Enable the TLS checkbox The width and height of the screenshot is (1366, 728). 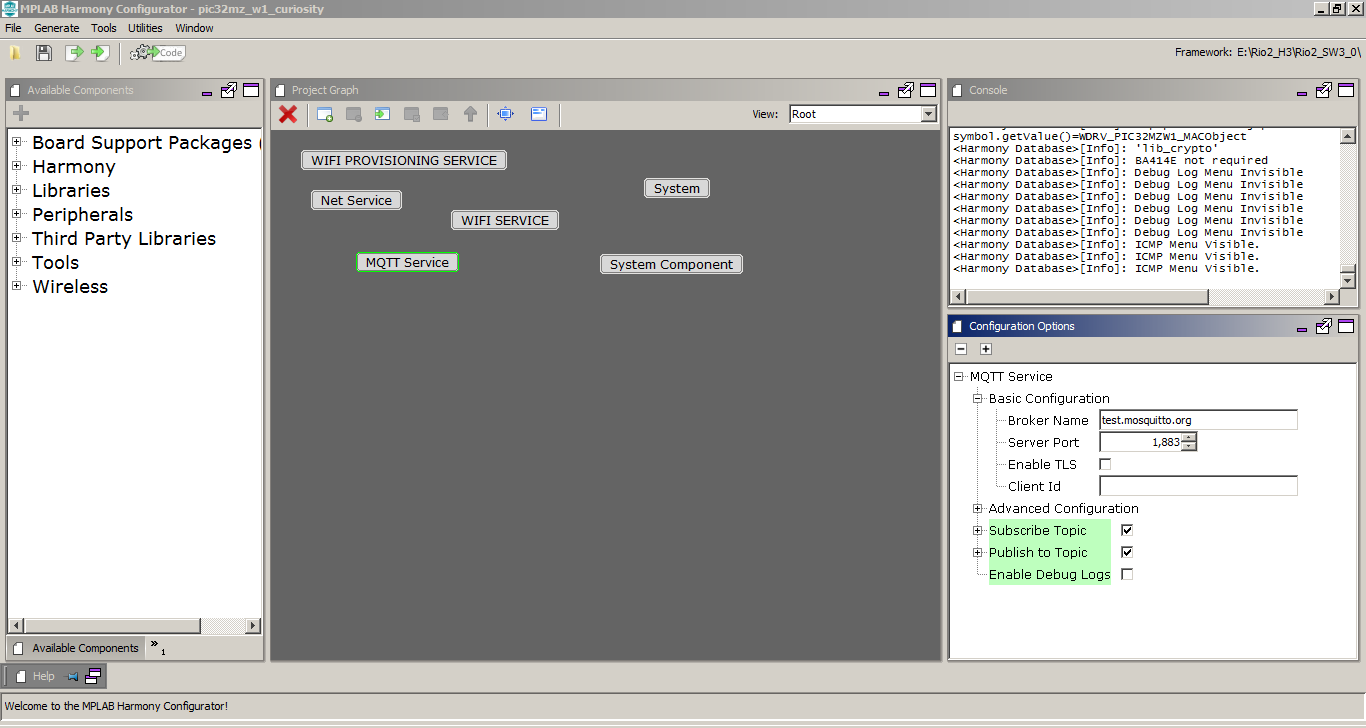[1105, 464]
